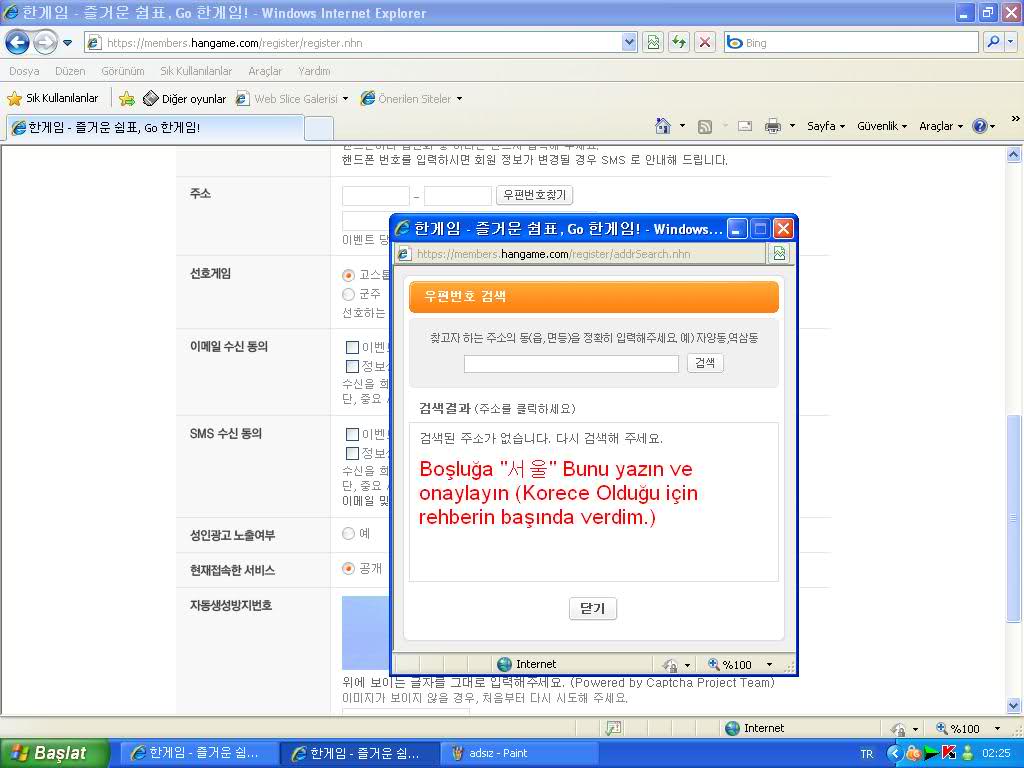Click the status bar popup blocker icon
The height and width of the screenshot is (768, 1024).
613,728
